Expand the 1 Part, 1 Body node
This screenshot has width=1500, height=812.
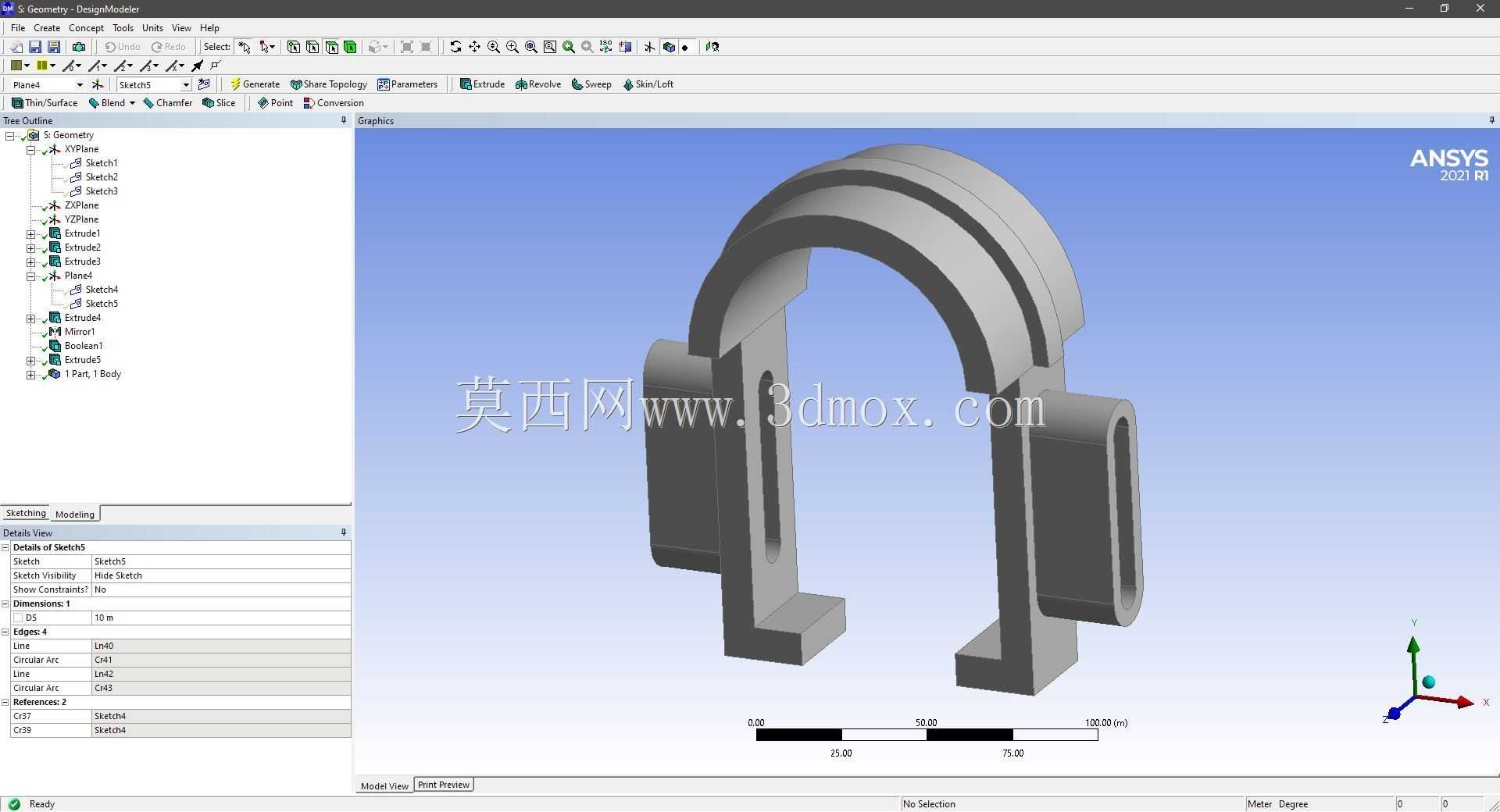[x=30, y=375]
